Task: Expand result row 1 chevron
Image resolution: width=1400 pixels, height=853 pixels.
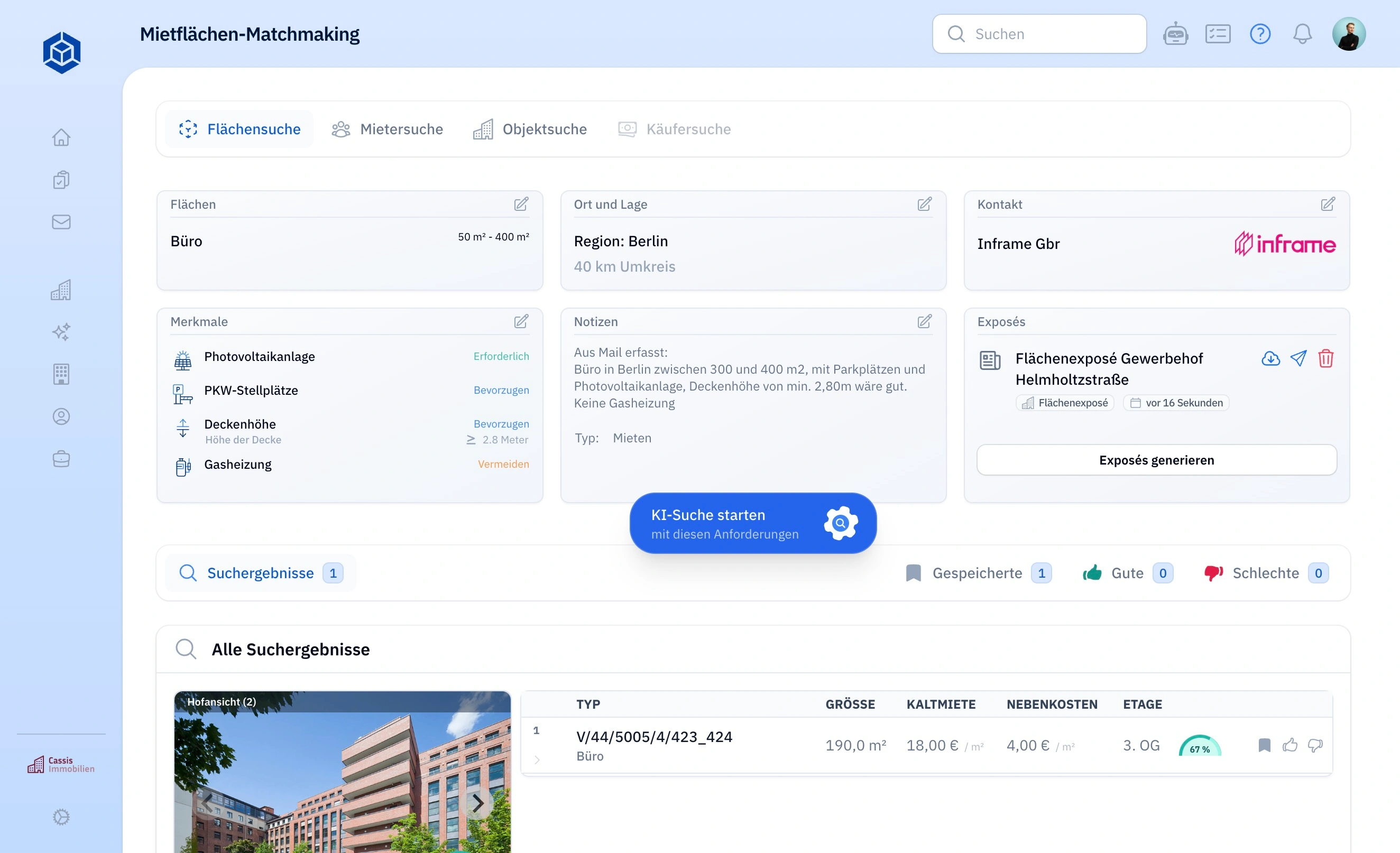Action: pyautogui.click(x=537, y=760)
